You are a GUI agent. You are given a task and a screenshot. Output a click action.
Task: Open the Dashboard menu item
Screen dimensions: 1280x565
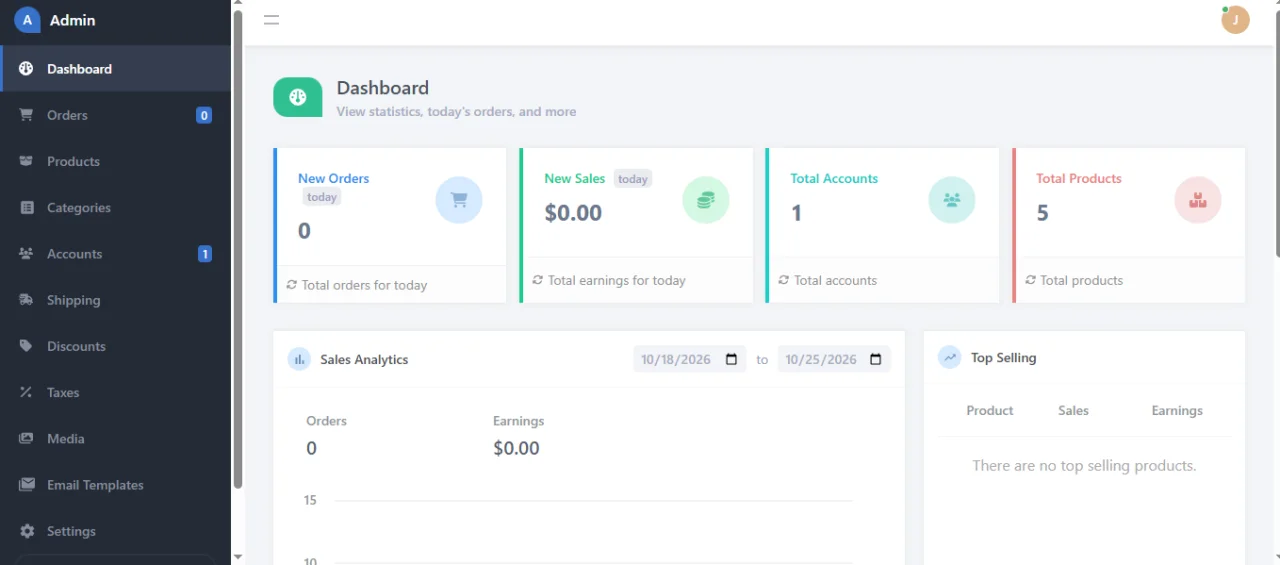pos(116,69)
